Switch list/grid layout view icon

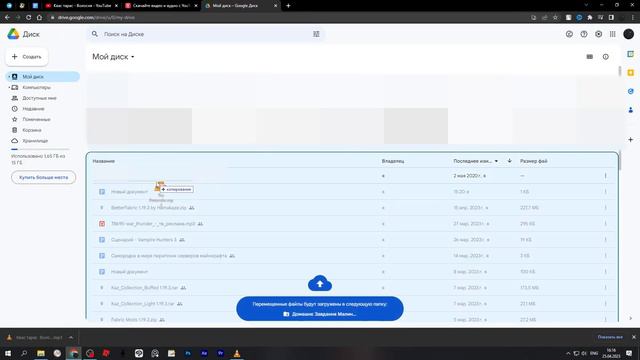[589, 57]
